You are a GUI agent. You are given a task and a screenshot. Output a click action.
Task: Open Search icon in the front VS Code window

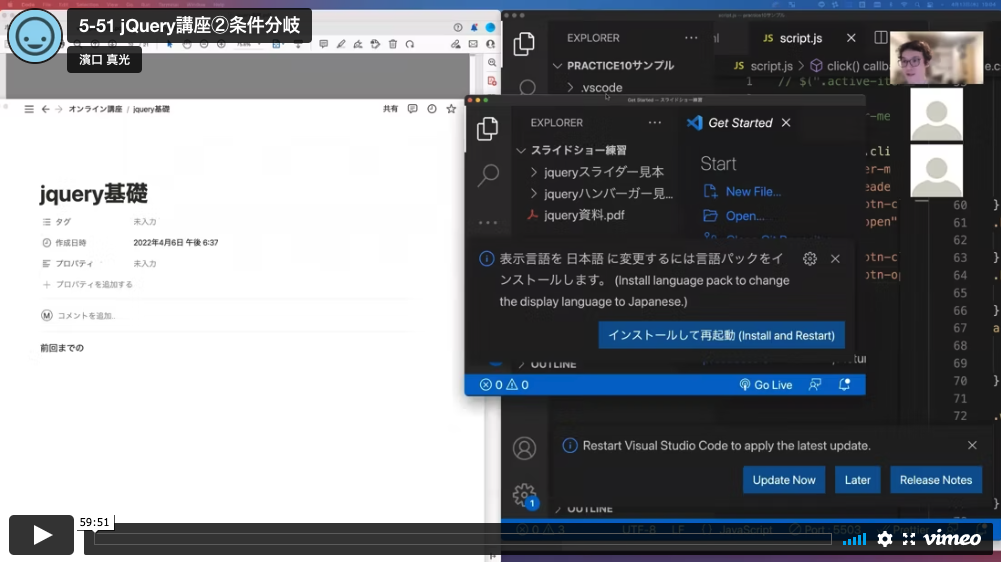[488, 174]
